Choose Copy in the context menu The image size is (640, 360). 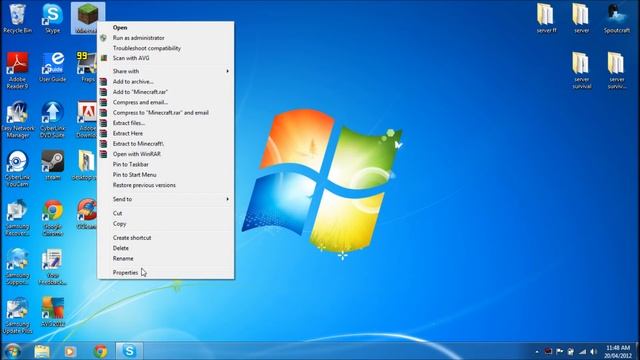click(166, 224)
